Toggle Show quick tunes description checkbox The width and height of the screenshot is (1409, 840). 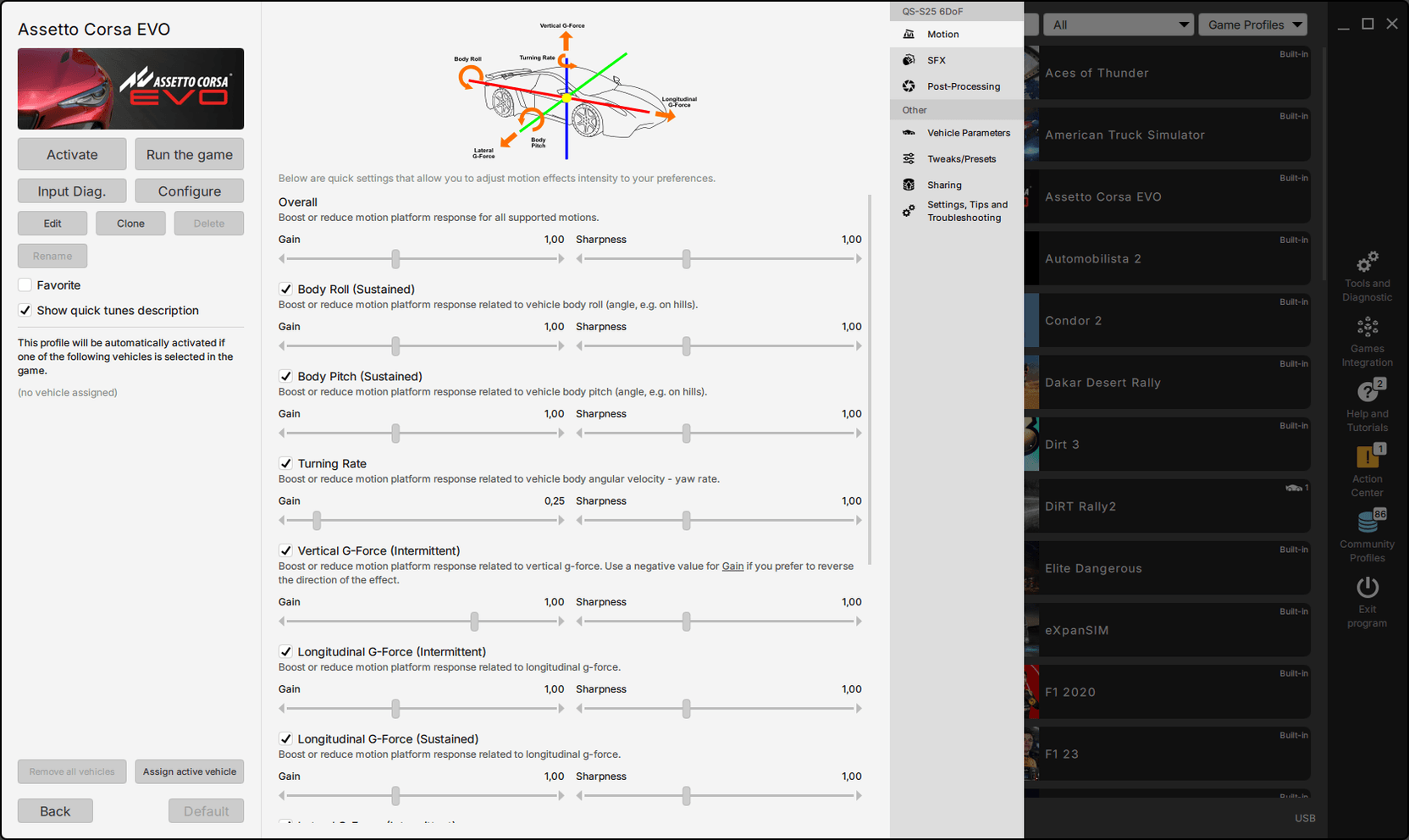25,311
